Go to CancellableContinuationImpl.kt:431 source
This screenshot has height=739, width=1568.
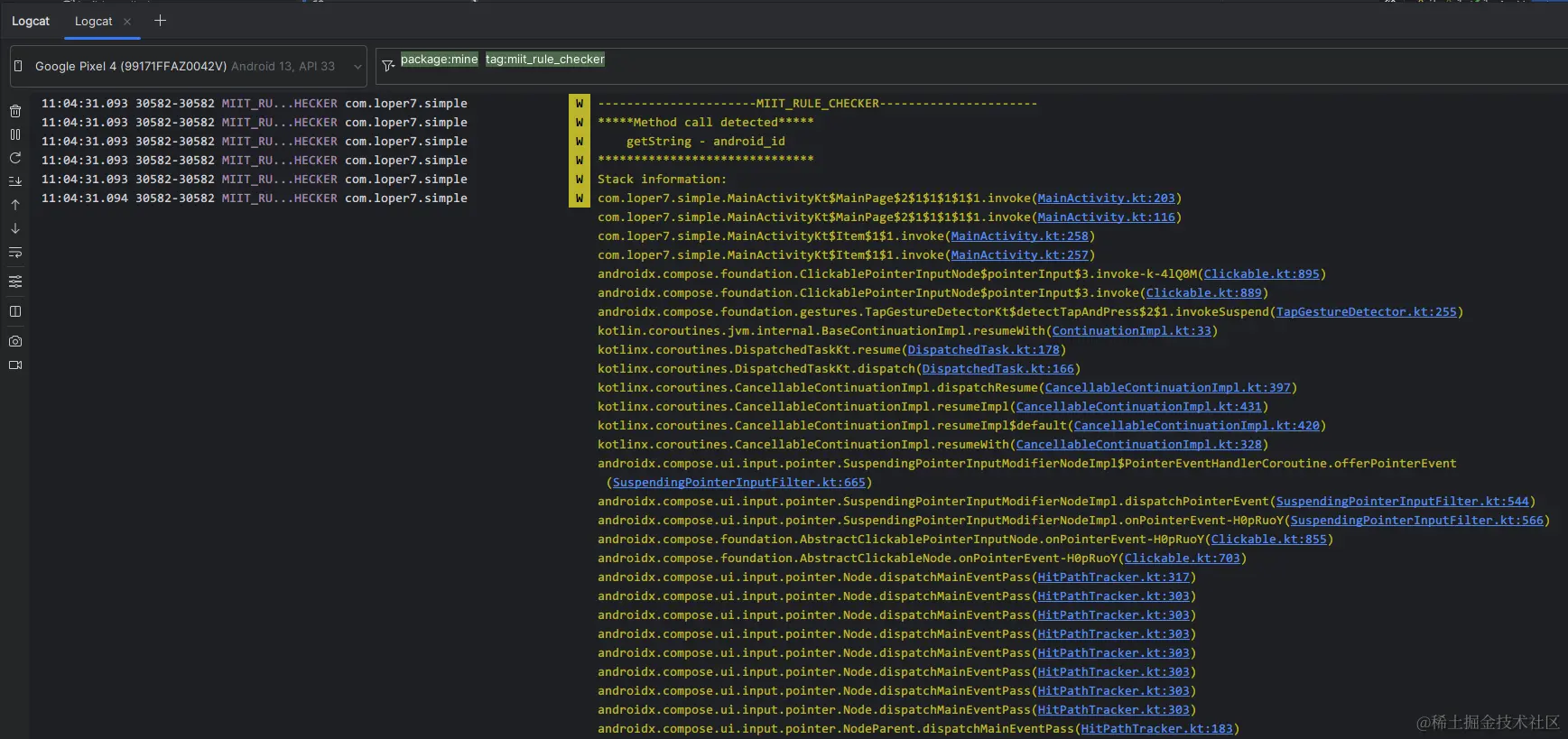click(x=1138, y=406)
